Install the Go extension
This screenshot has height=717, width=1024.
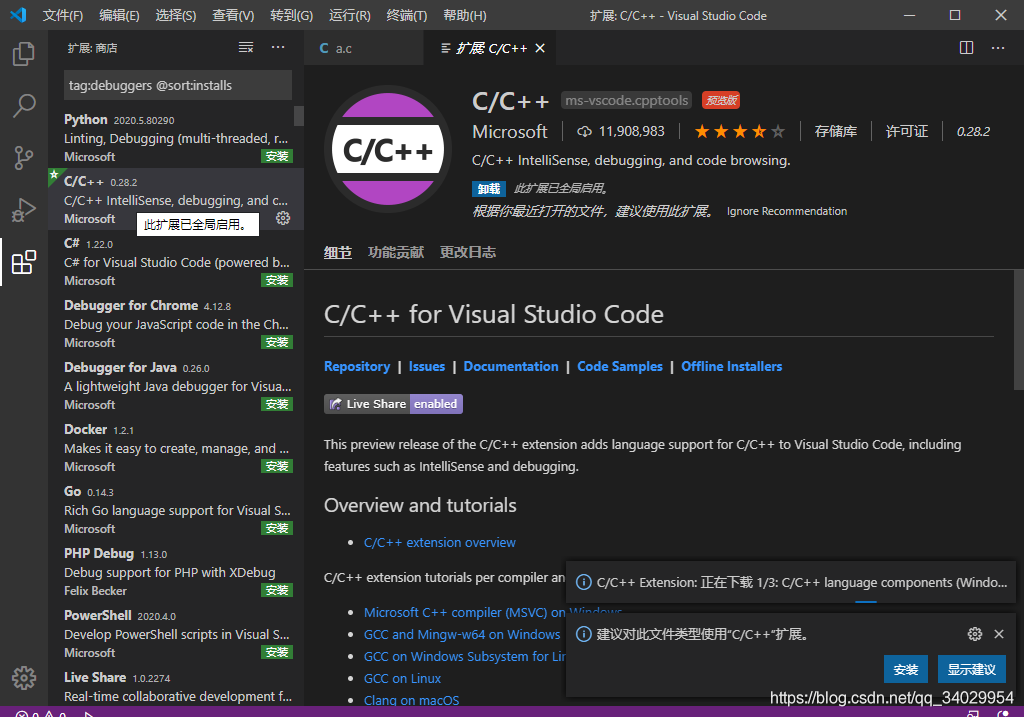(277, 528)
